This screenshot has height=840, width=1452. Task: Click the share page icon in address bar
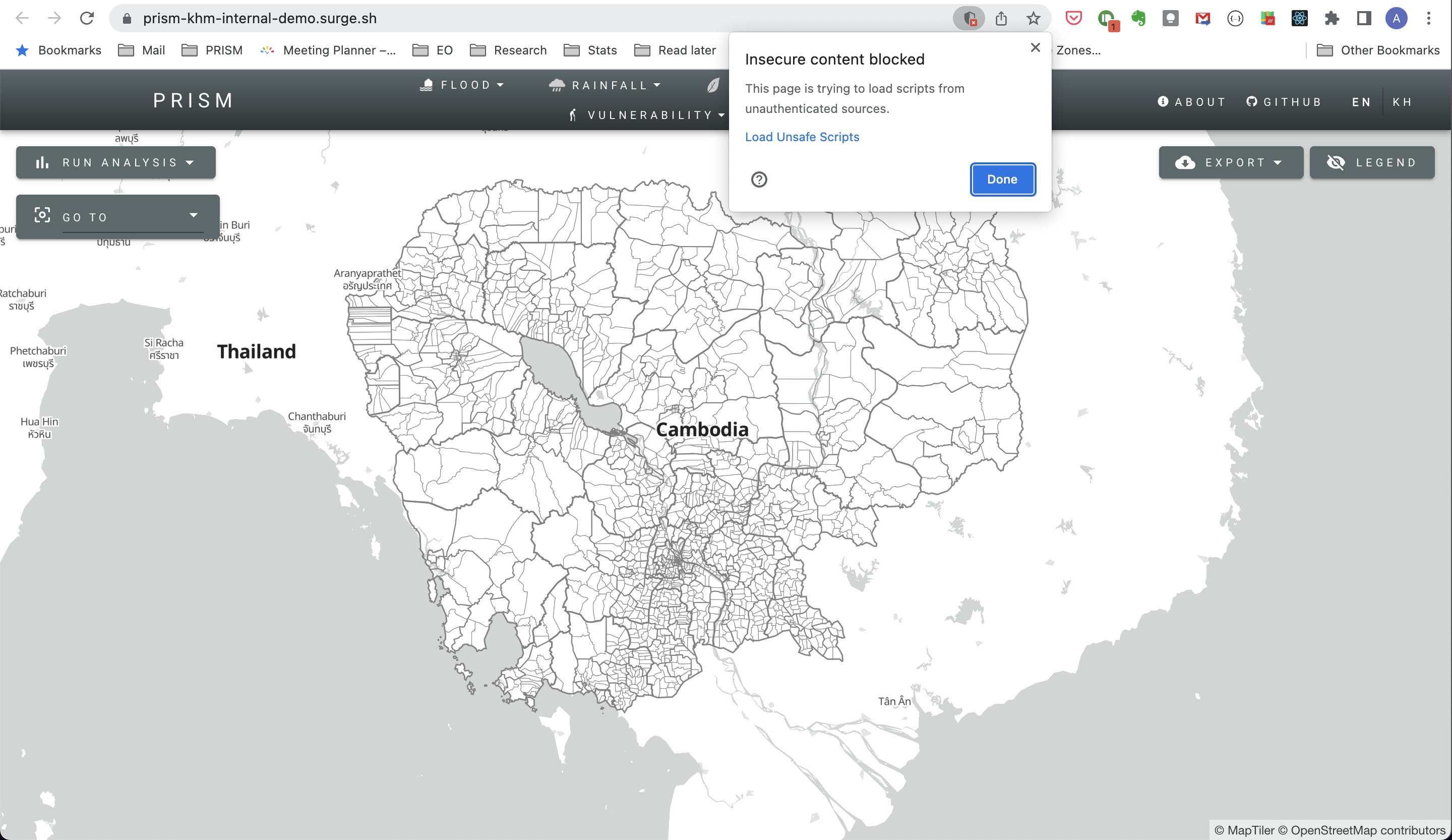click(1001, 19)
